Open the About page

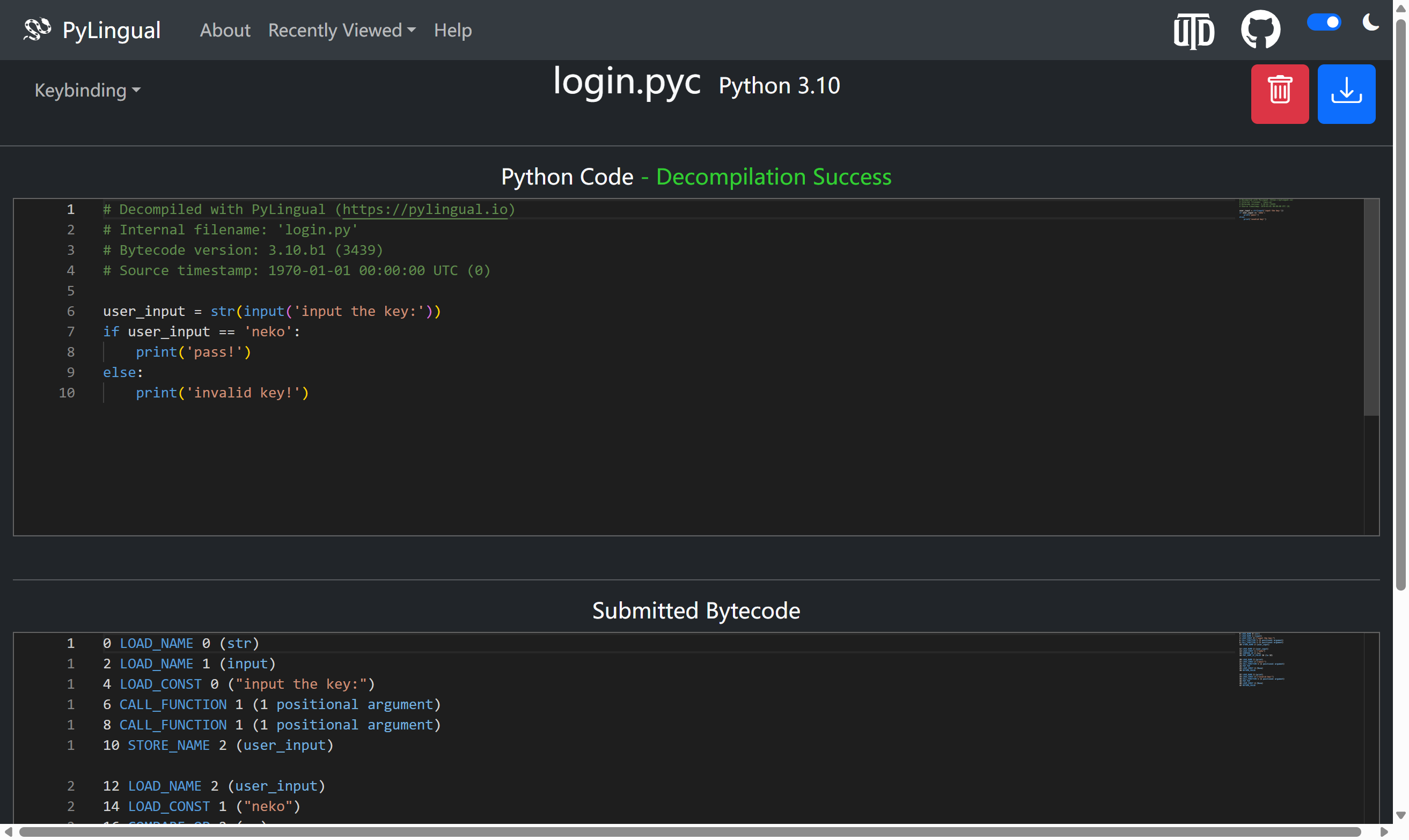click(x=225, y=30)
